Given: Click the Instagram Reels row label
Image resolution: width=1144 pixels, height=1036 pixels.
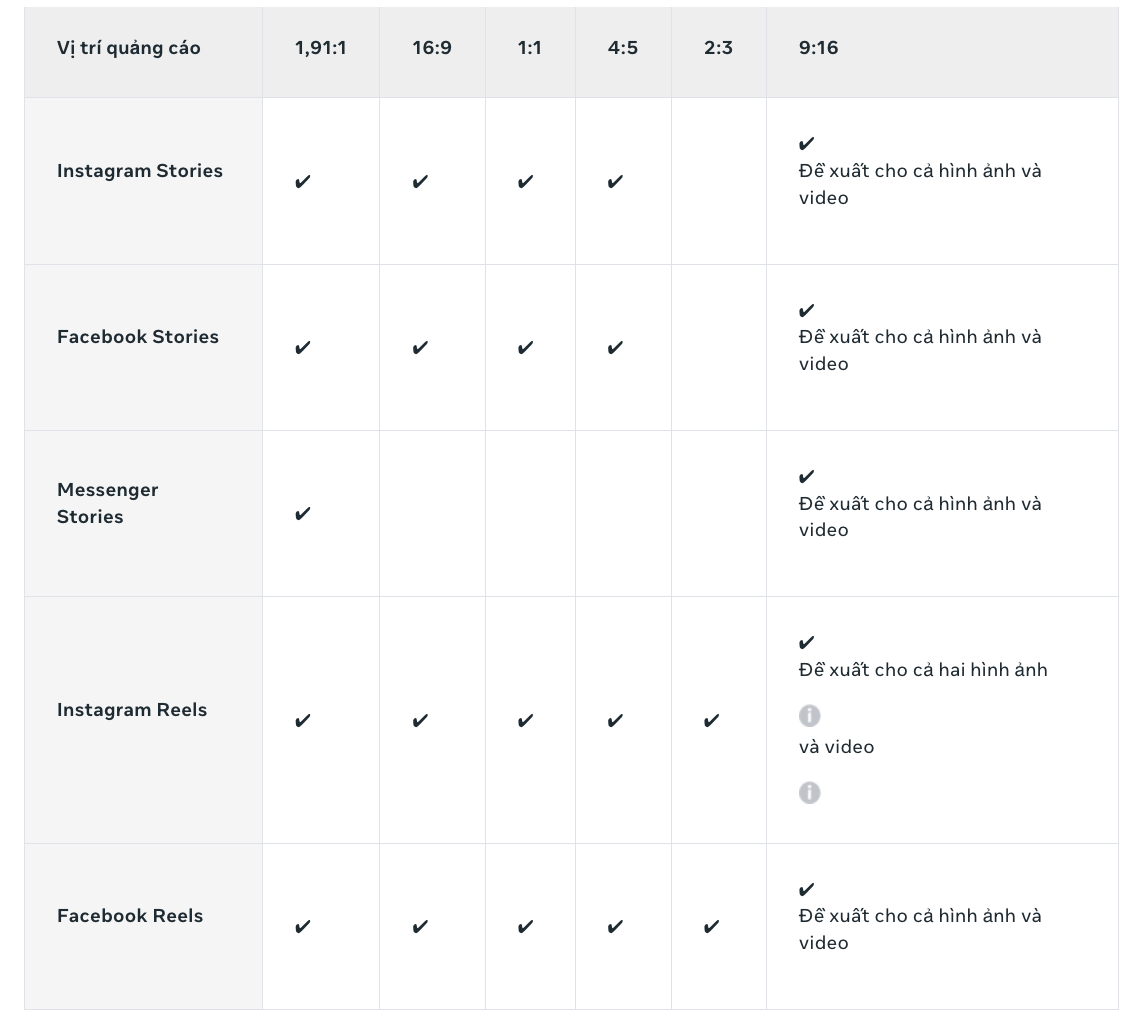Looking at the screenshot, I should [132, 710].
